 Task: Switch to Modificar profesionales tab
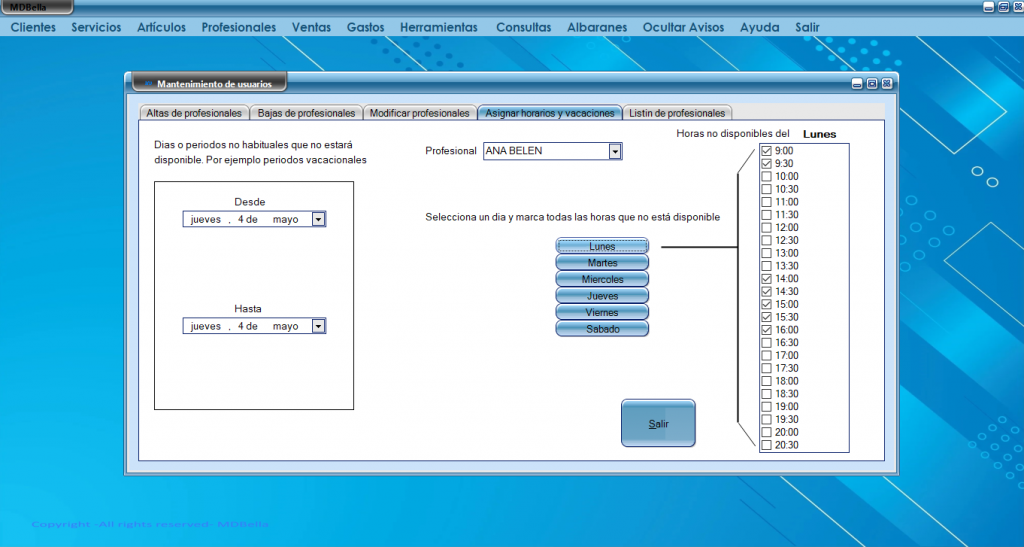pos(419,113)
